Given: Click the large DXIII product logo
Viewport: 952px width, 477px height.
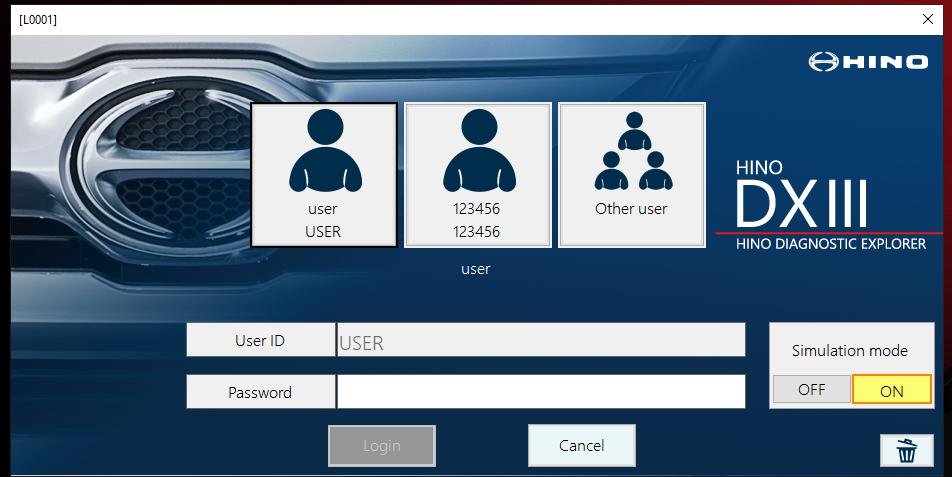Looking at the screenshot, I should click(801, 203).
